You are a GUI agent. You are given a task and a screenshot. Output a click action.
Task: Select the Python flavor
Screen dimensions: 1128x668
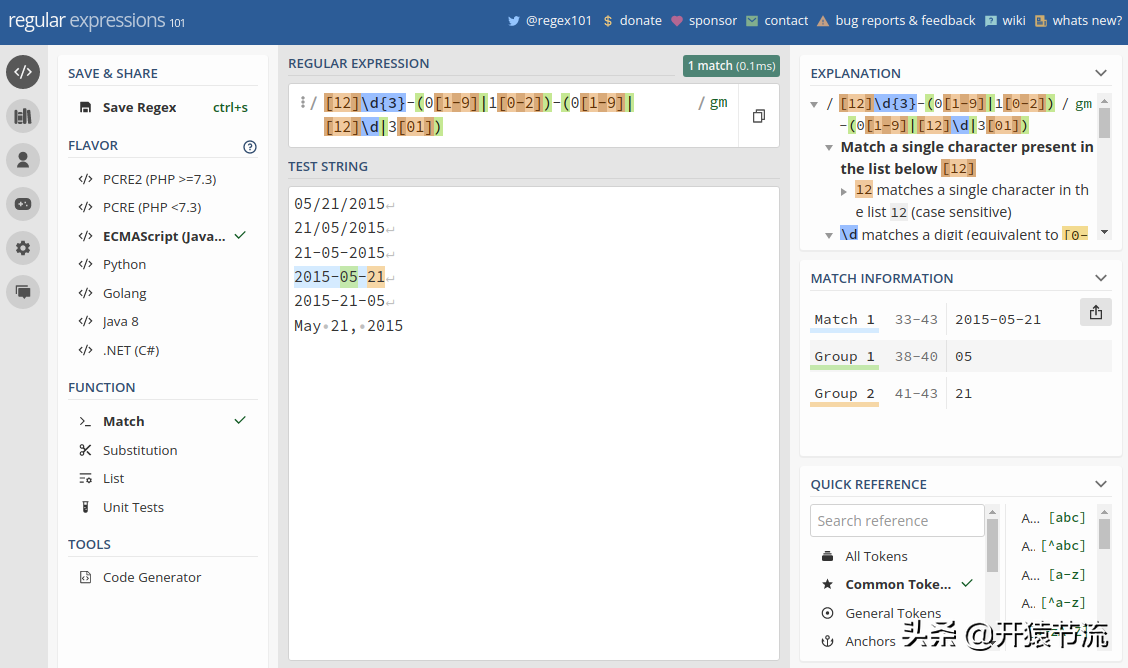click(124, 265)
